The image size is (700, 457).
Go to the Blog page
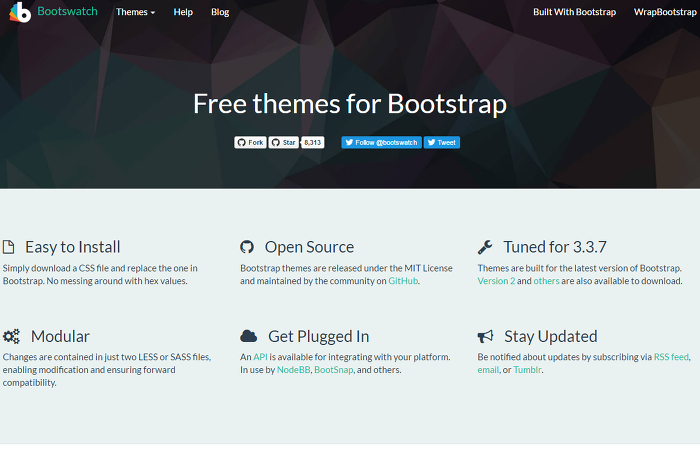click(x=220, y=12)
